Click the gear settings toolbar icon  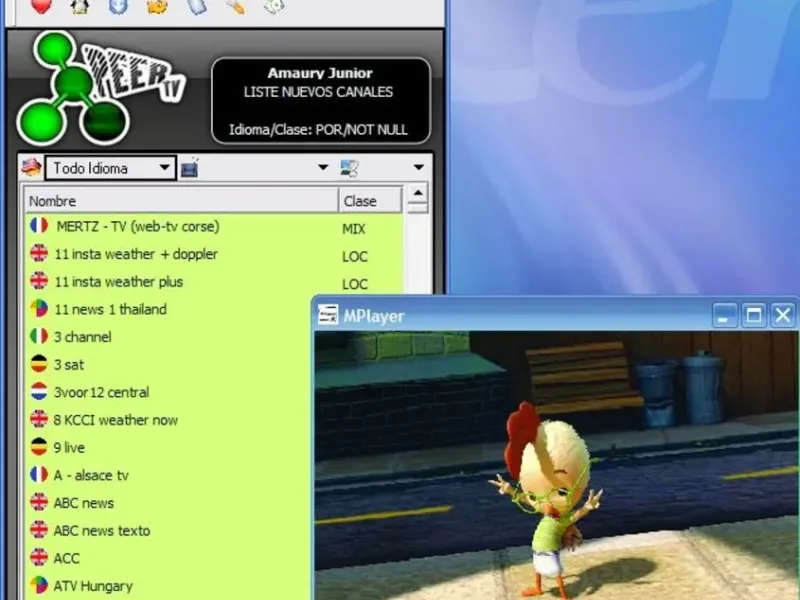coord(274,6)
